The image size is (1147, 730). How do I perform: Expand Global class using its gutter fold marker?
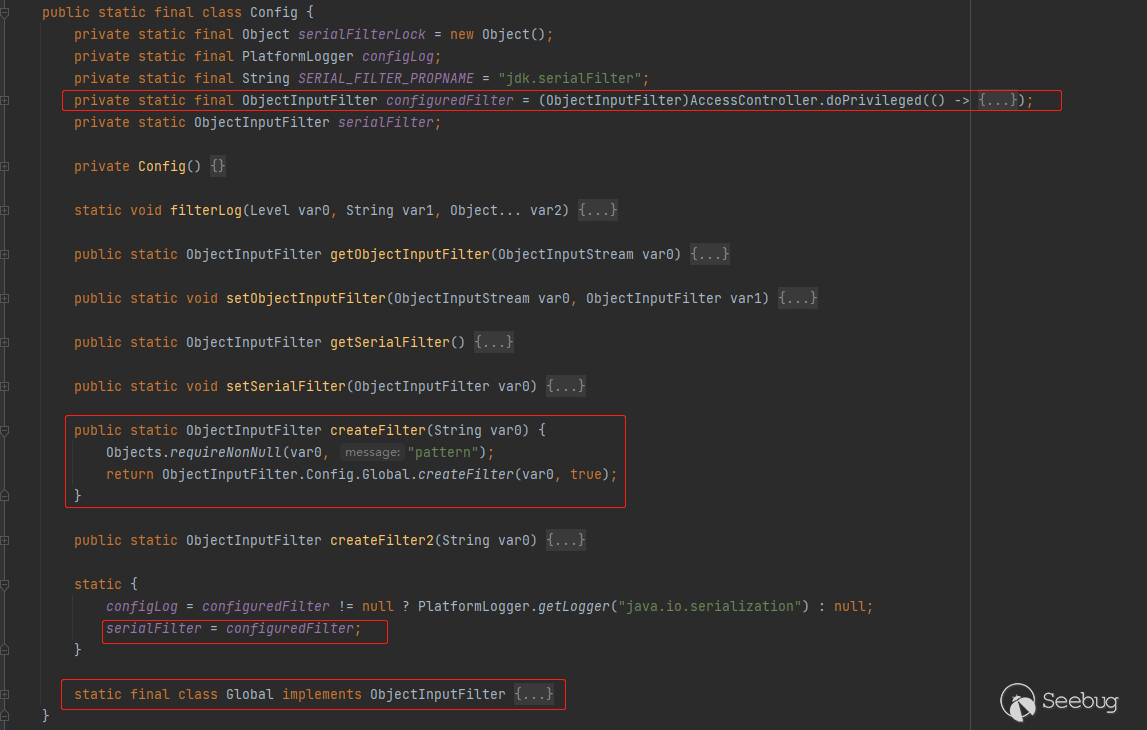click(4, 694)
